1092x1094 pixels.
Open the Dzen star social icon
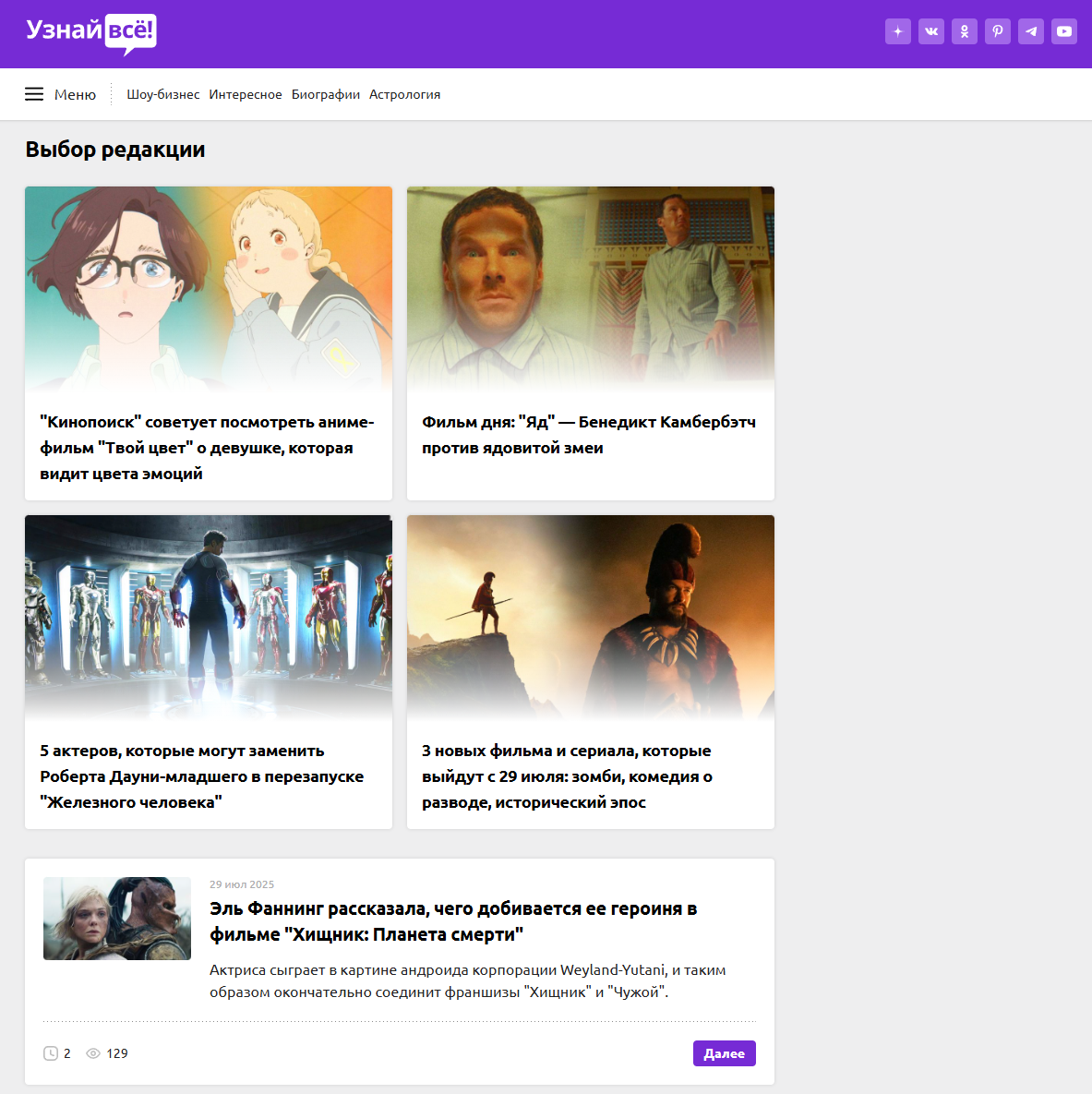pyautogui.click(x=898, y=31)
